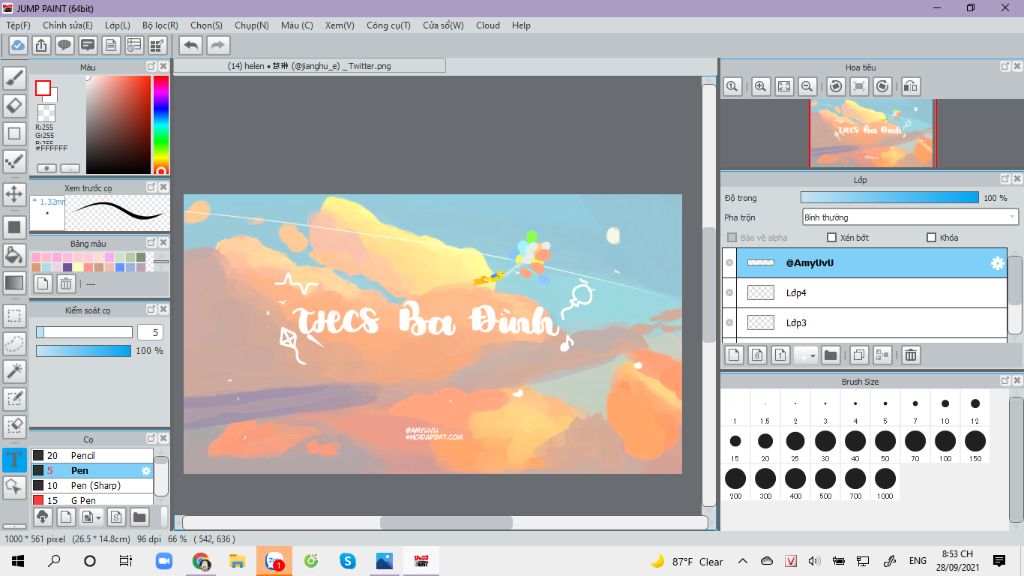Click the layer Độ trong opacity slider
Image resolution: width=1024 pixels, height=576 pixels.
[889, 197]
